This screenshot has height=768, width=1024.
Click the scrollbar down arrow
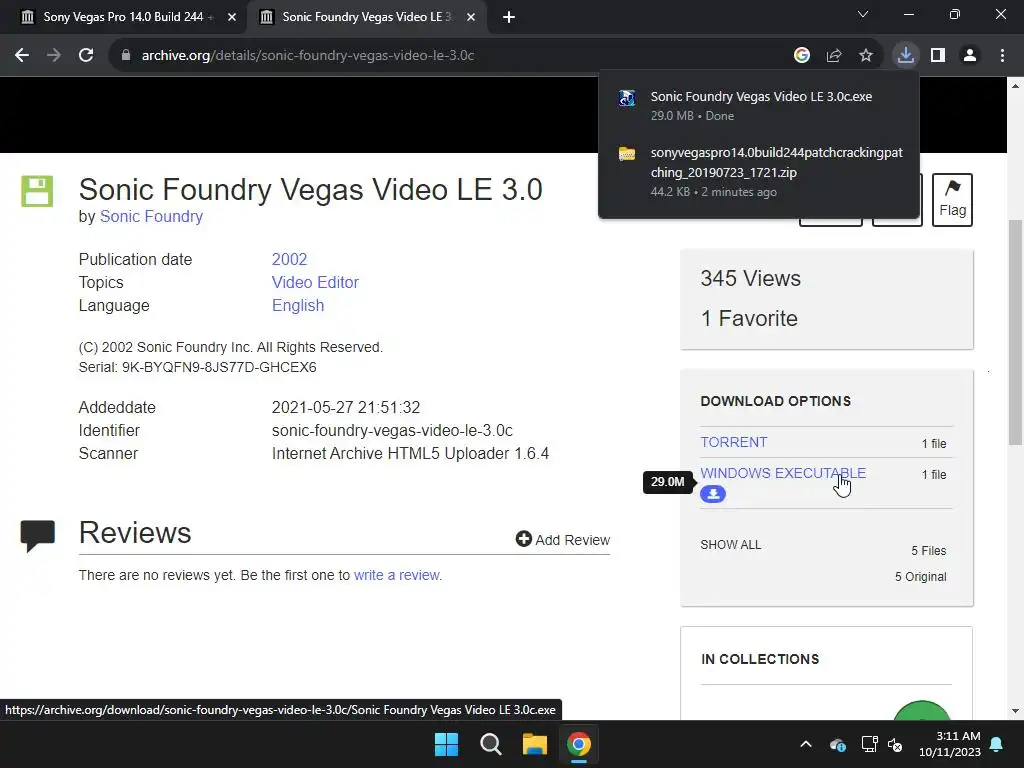(x=1016, y=711)
